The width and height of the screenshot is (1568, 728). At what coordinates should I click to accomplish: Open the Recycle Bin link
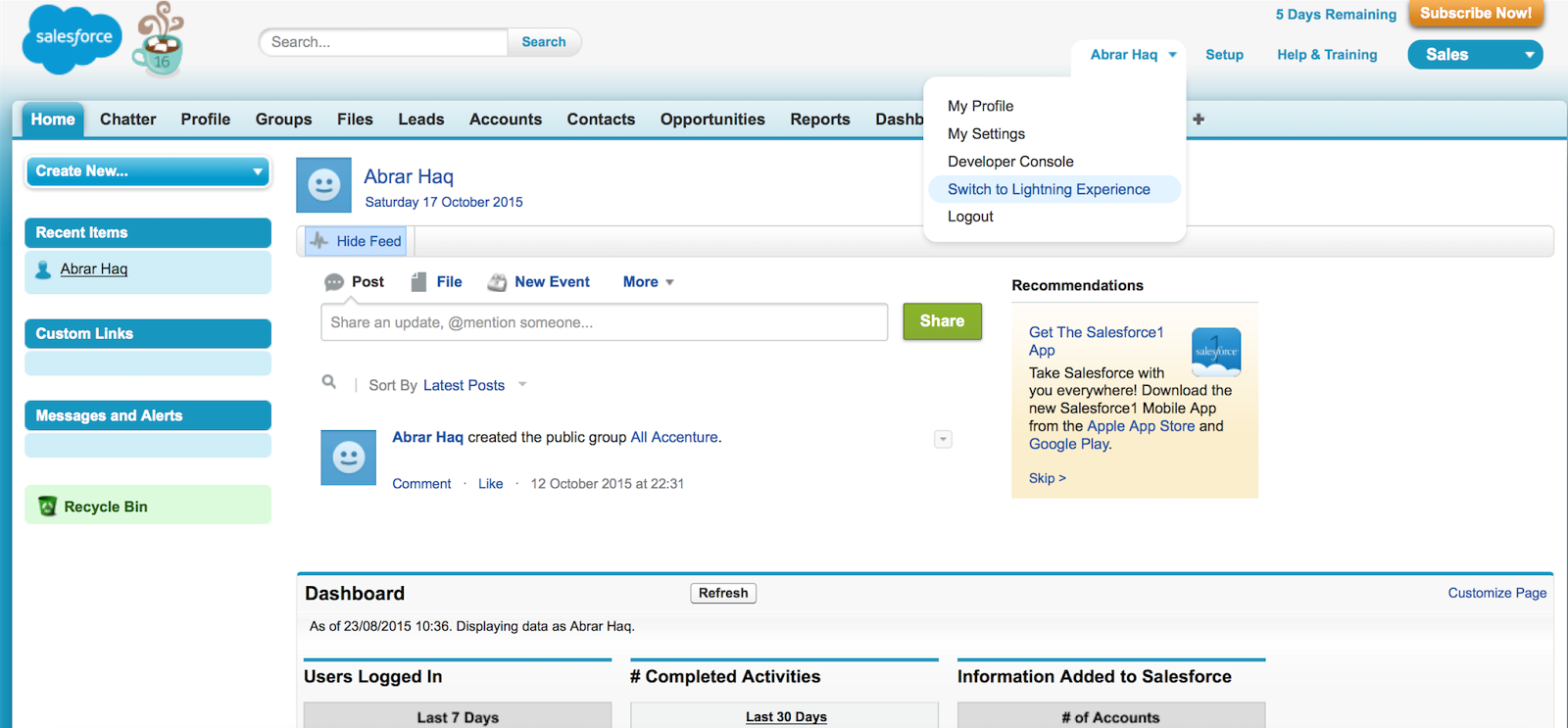click(106, 507)
